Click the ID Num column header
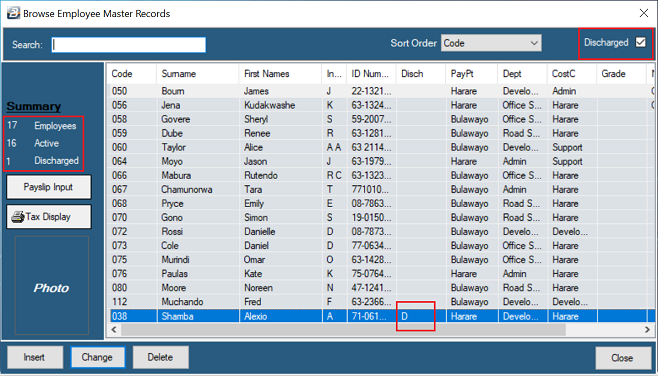 (x=371, y=74)
